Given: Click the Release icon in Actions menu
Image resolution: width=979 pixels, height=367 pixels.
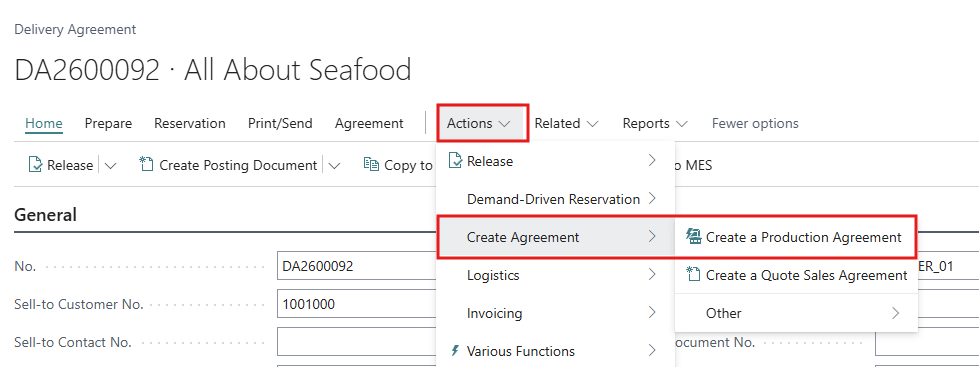Looking at the screenshot, I should tap(455, 161).
